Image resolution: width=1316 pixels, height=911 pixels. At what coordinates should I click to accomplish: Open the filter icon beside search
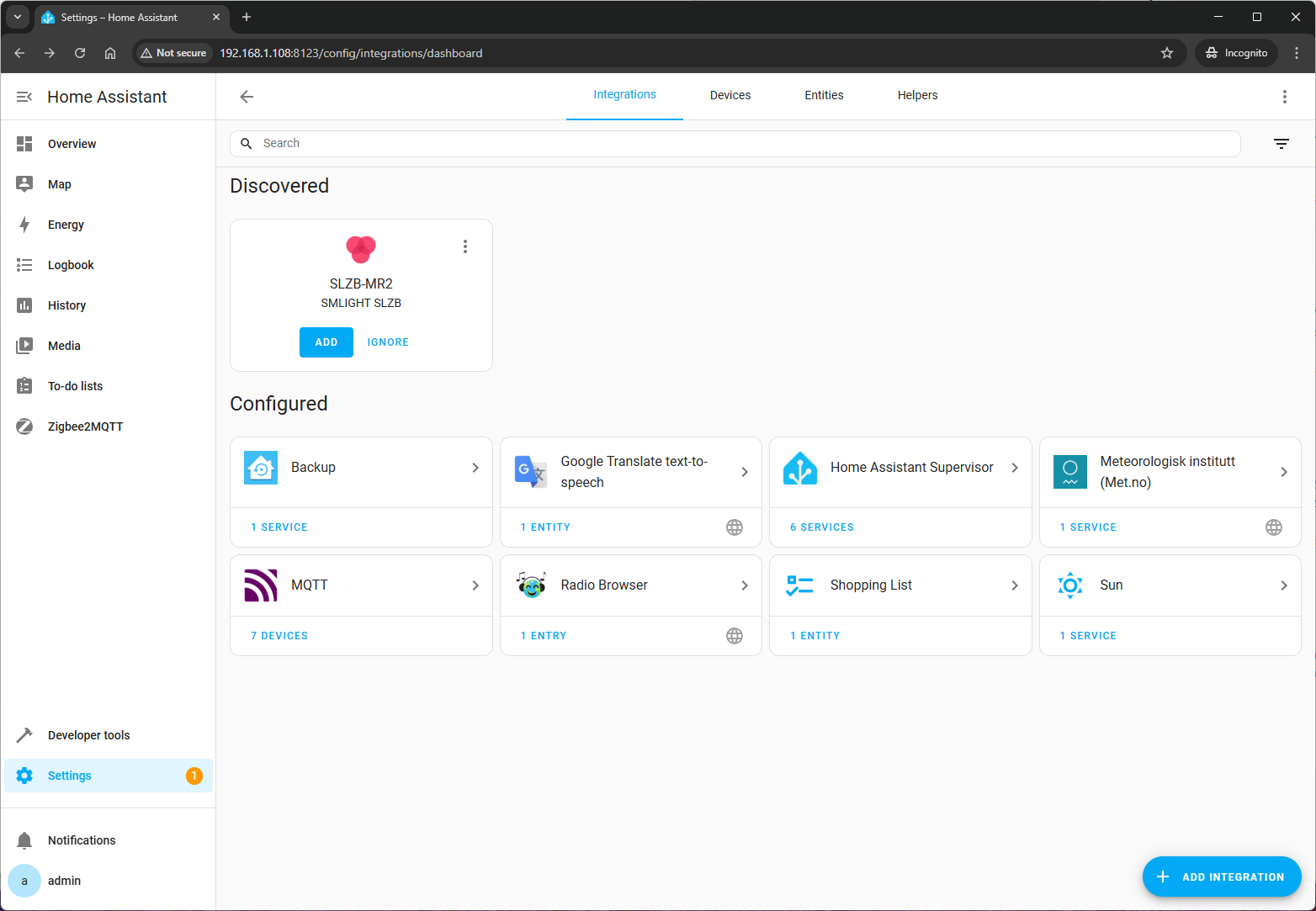1281,144
